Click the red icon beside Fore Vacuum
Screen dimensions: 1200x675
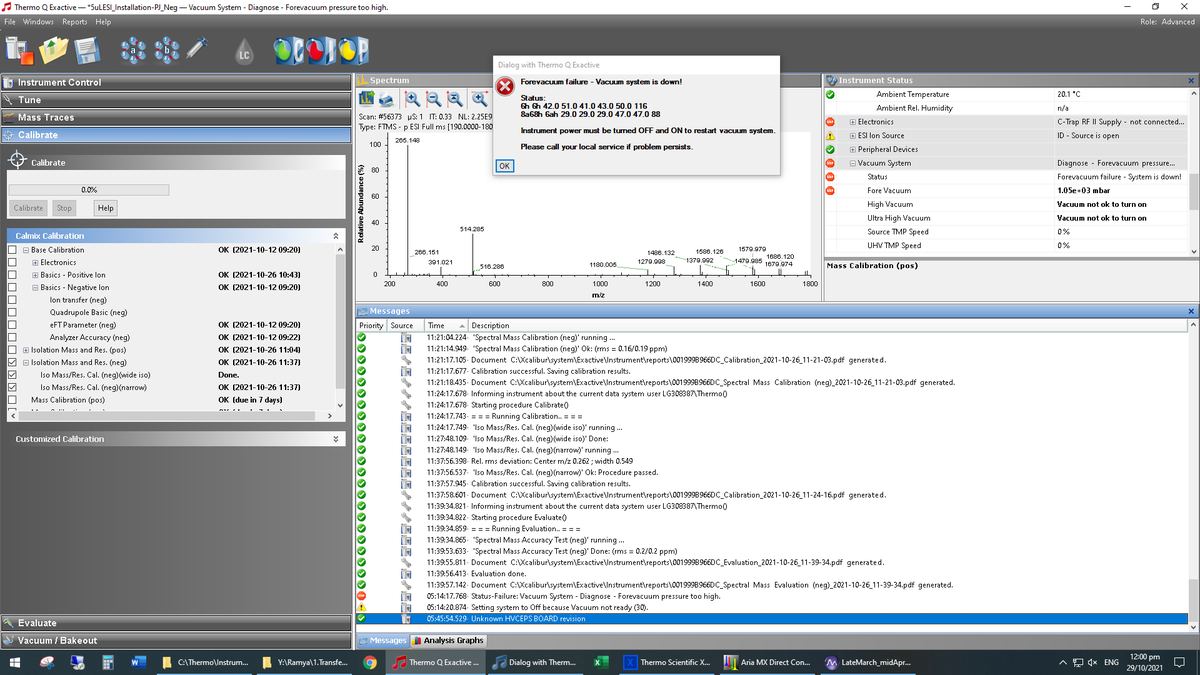(830, 190)
